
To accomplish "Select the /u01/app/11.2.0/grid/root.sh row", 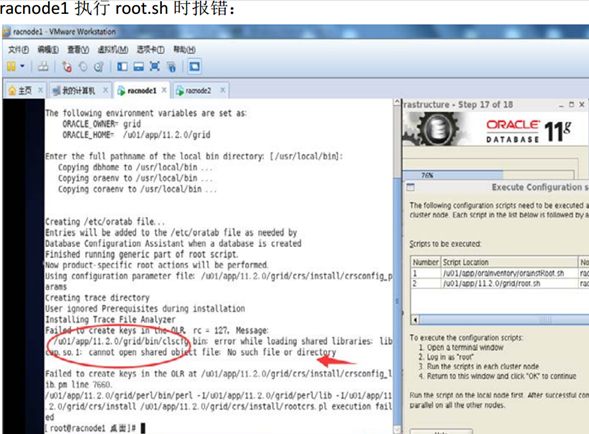I will (x=500, y=283).
